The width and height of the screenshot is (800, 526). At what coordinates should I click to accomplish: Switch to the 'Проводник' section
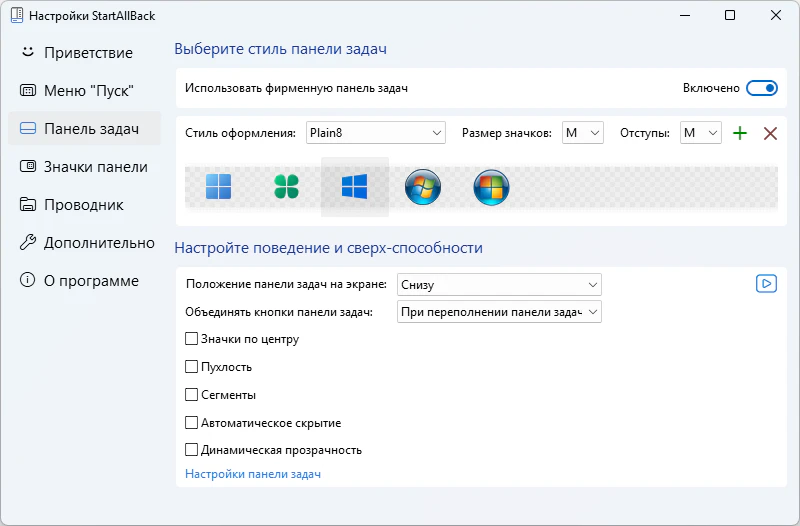tap(83, 205)
